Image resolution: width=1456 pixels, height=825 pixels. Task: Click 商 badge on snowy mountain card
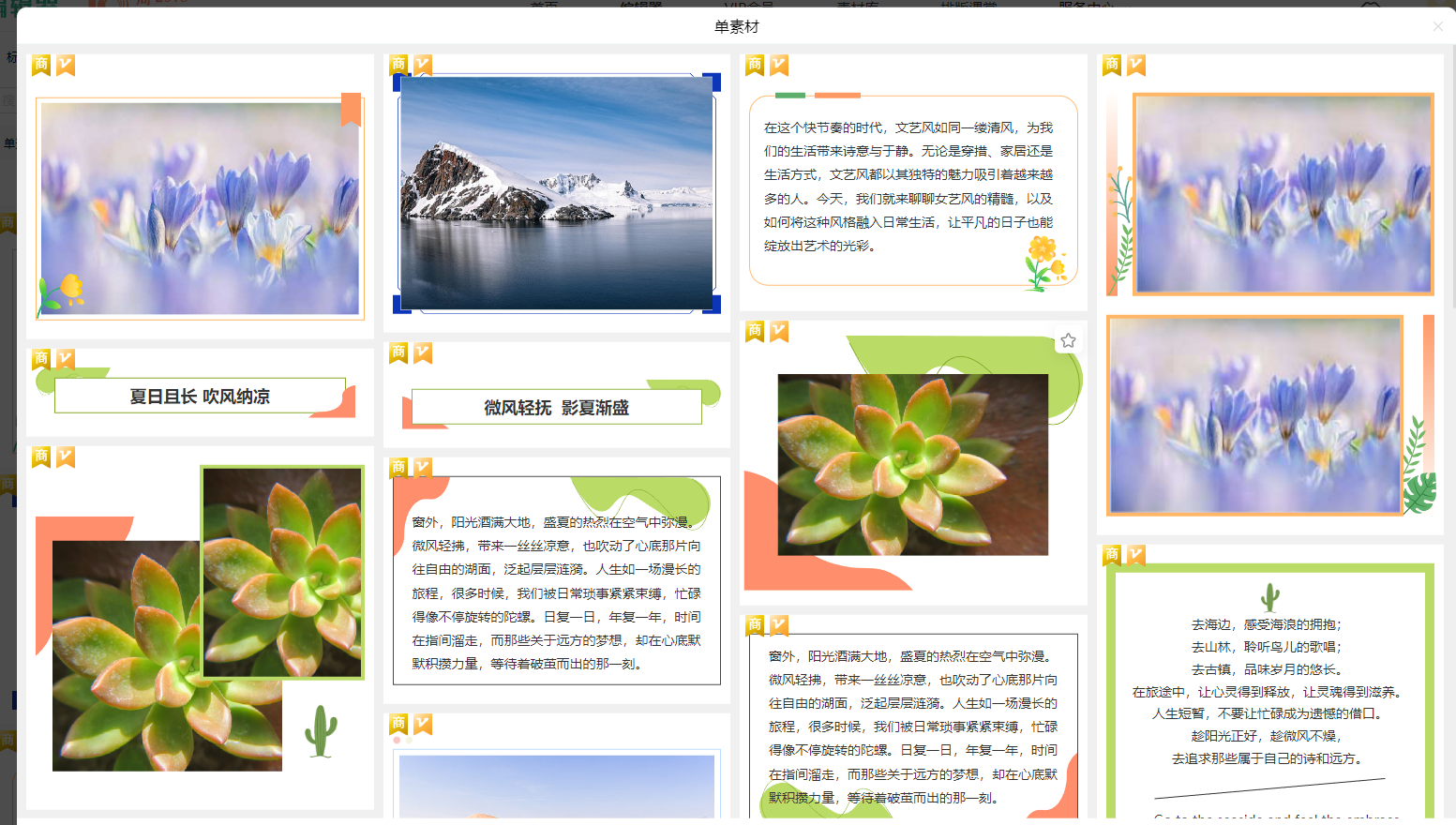coord(398,65)
